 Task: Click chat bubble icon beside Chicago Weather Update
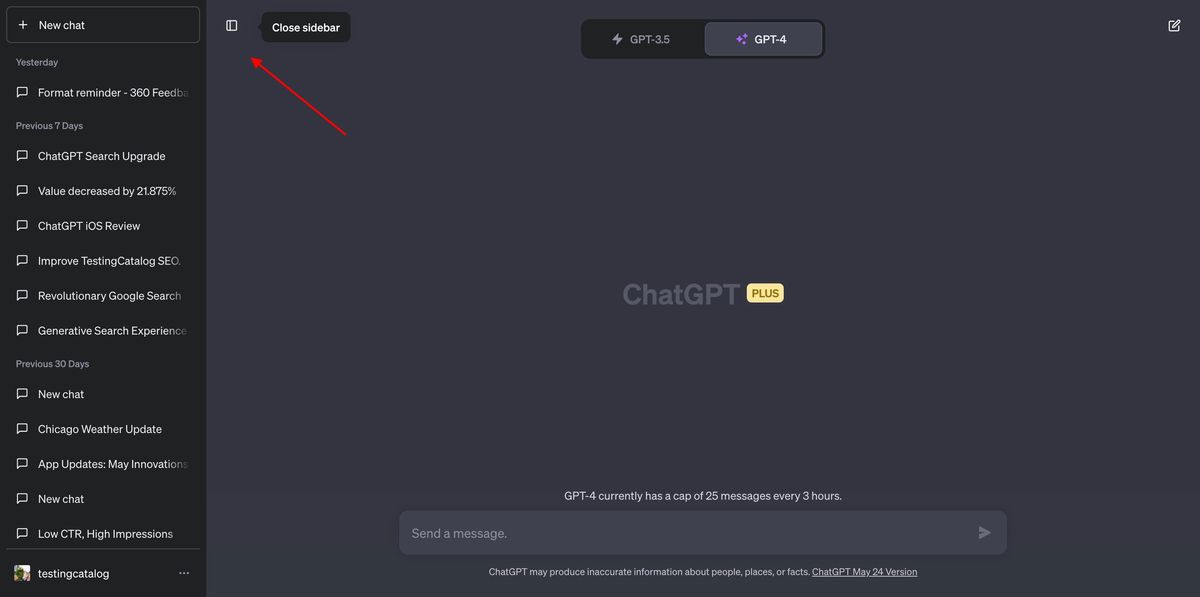(x=22, y=429)
